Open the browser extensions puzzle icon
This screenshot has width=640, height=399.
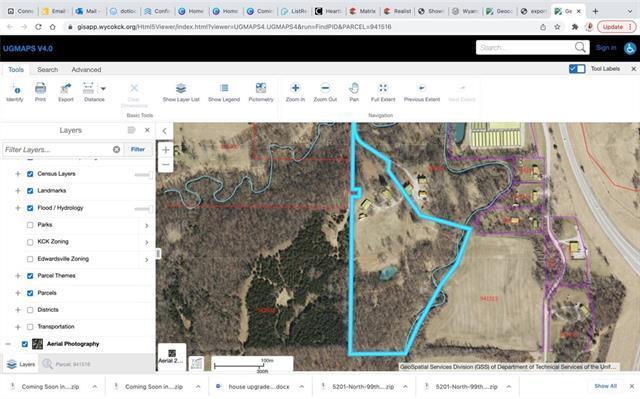[575, 27]
